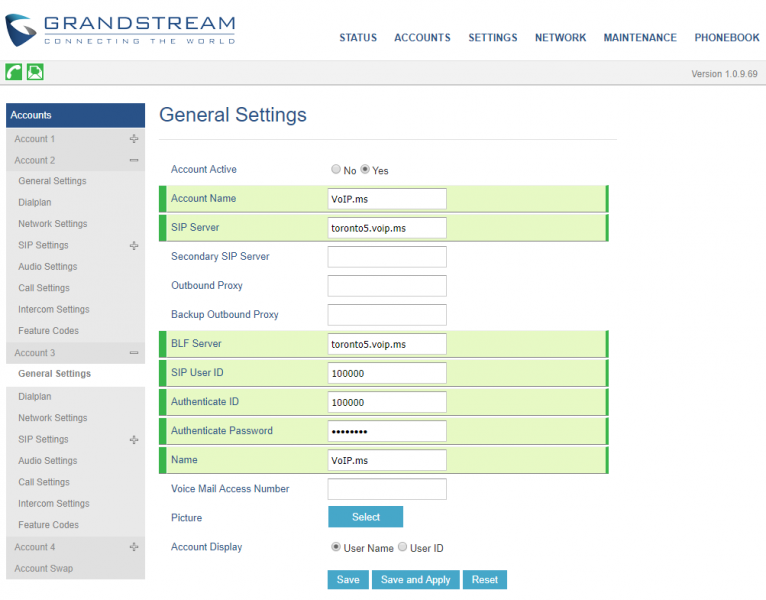
Task: Open Call Settings under Account 2
Action: 44,288
